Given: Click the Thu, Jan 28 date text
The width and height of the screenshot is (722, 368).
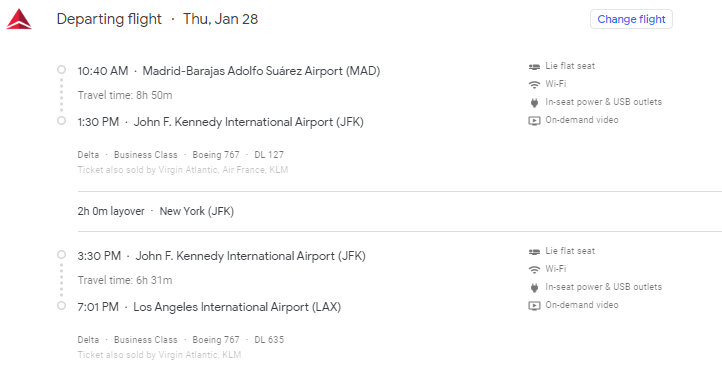Looking at the screenshot, I should [x=221, y=19].
